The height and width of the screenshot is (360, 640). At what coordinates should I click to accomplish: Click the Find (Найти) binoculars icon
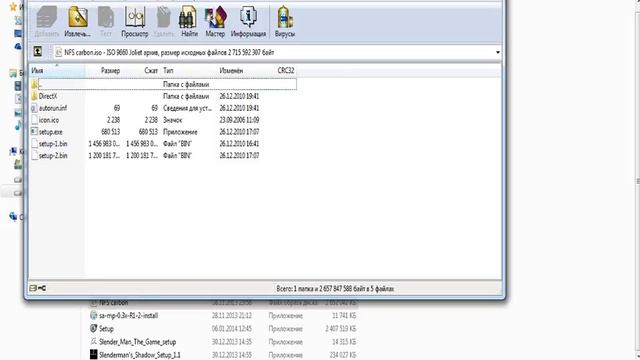click(189, 22)
